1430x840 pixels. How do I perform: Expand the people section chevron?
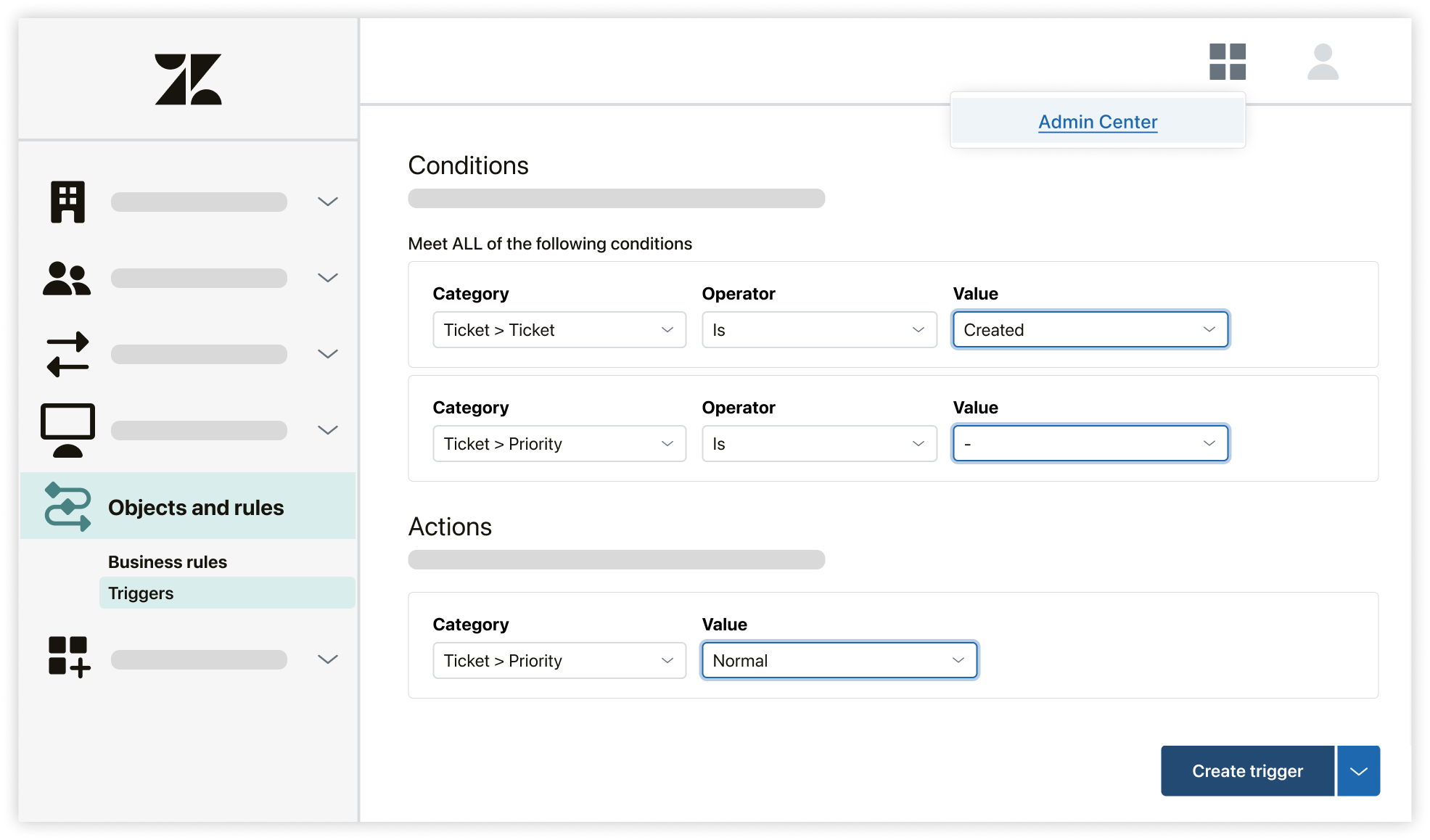pos(328,278)
